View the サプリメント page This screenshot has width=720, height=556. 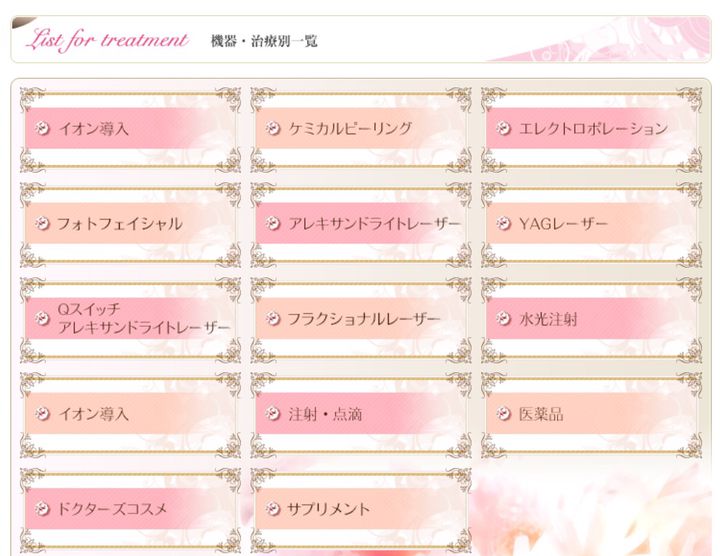click(329, 509)
